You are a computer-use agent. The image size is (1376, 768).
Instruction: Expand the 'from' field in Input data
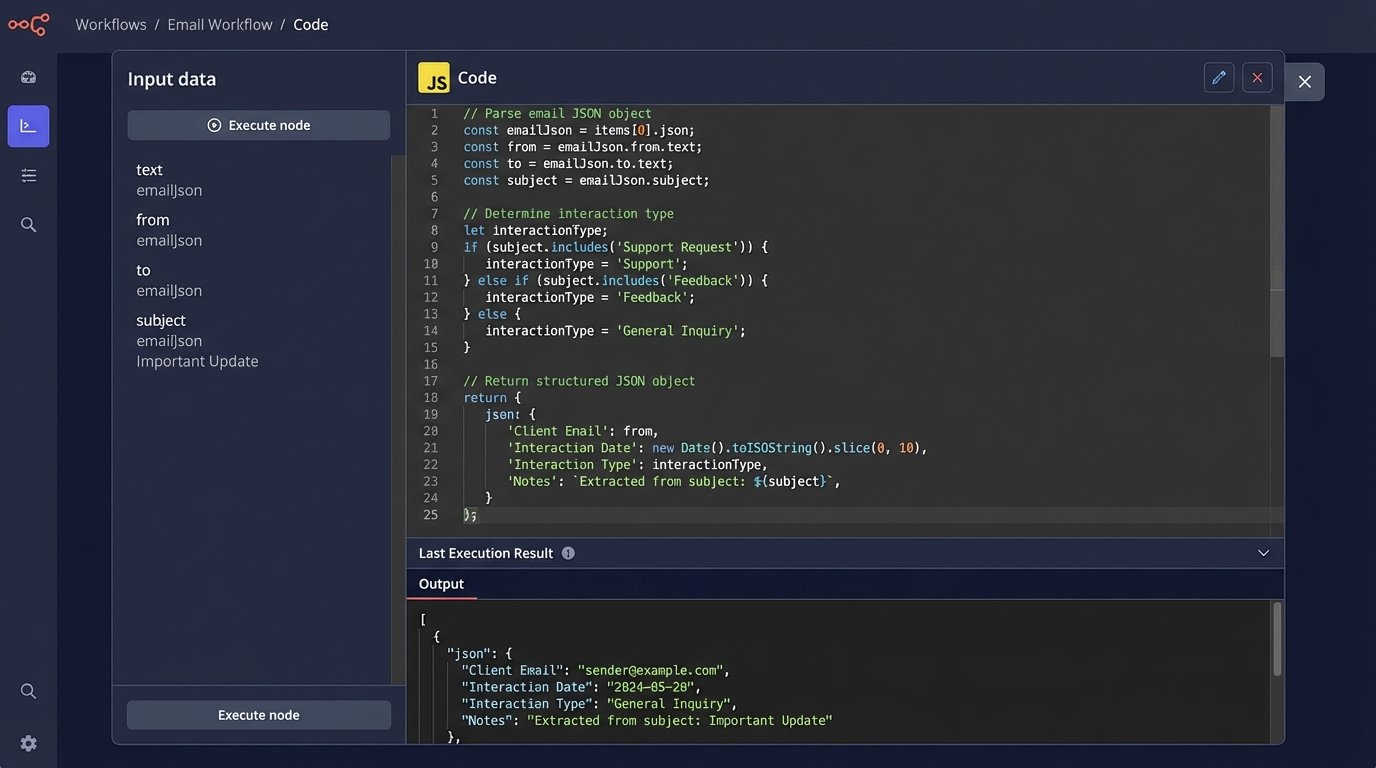click(x=153, y=220)
